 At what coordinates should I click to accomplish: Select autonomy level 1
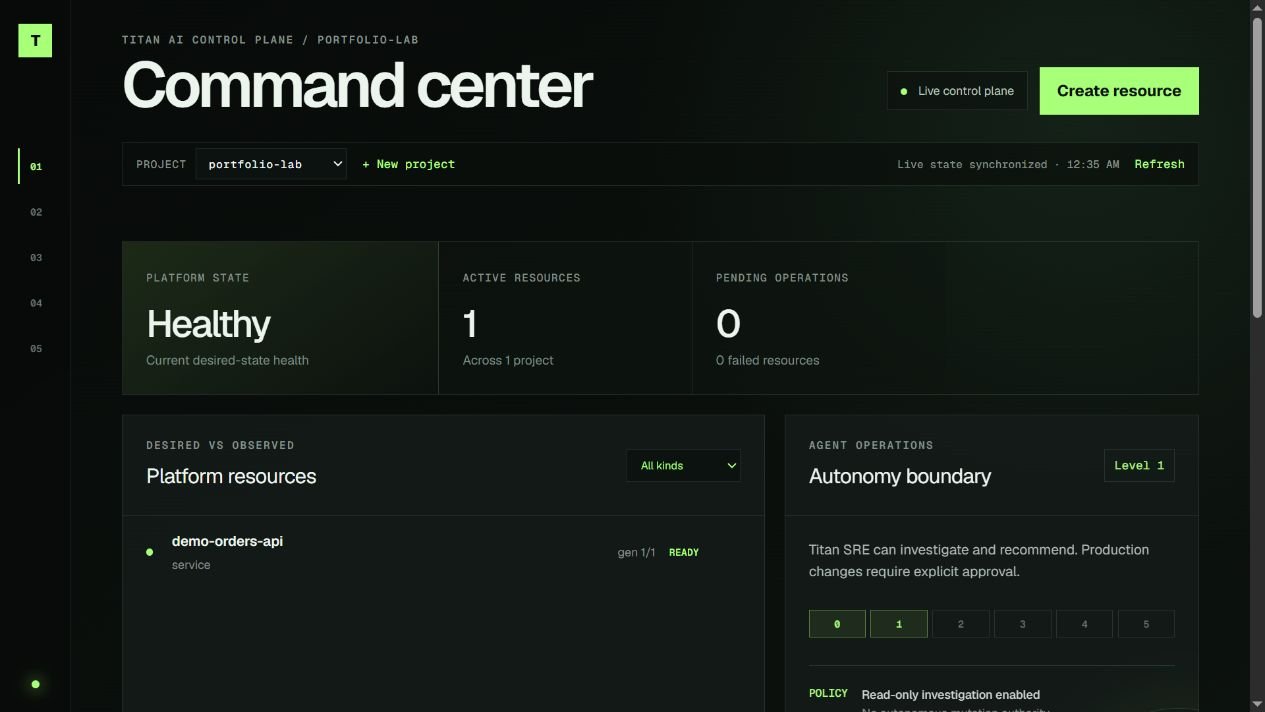(899, 624)
